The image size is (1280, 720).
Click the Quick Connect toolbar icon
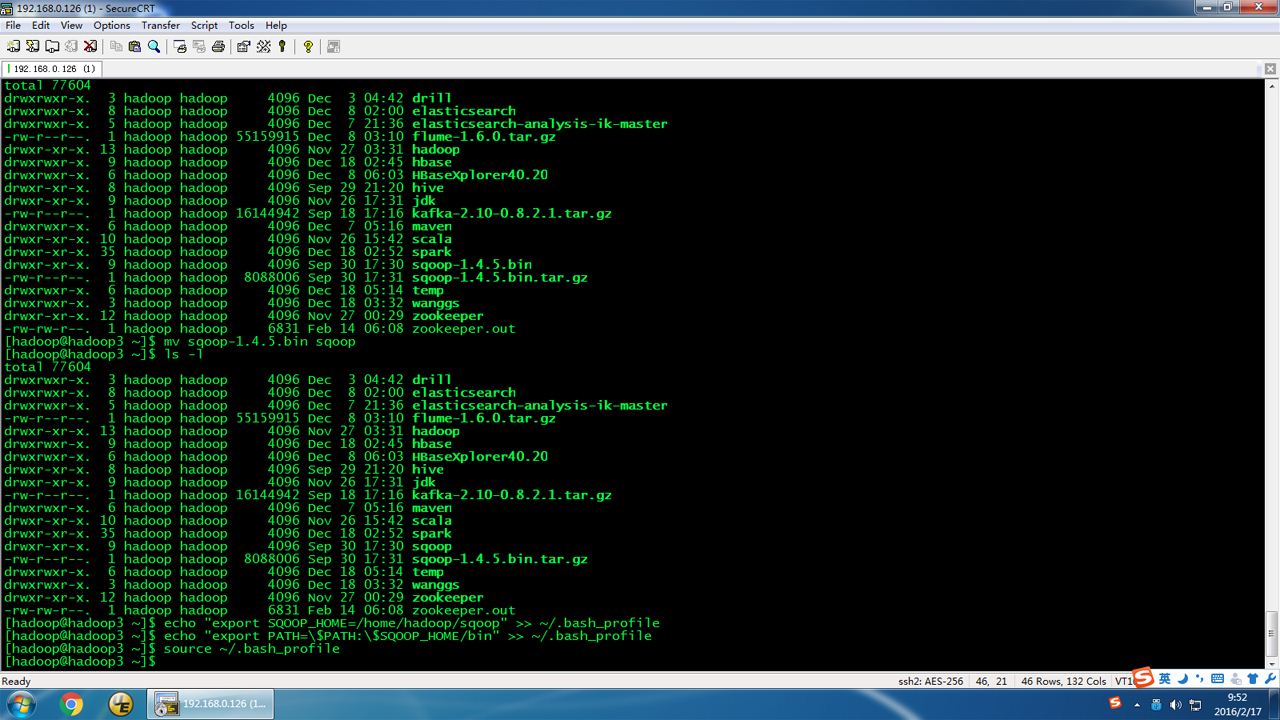32,46
